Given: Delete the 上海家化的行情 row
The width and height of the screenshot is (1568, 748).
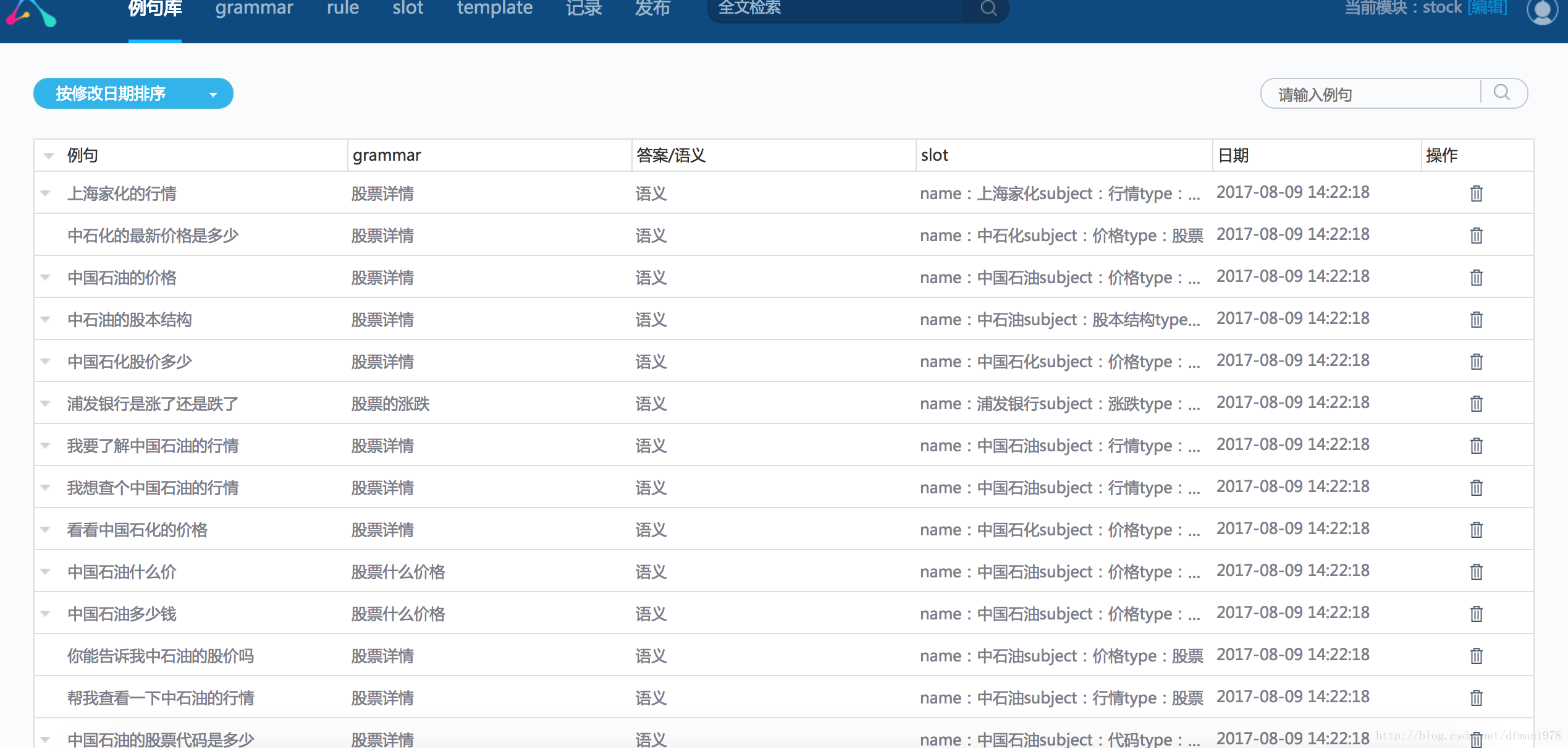Looking at the screenshot, I should click(x=1476, y=193).
